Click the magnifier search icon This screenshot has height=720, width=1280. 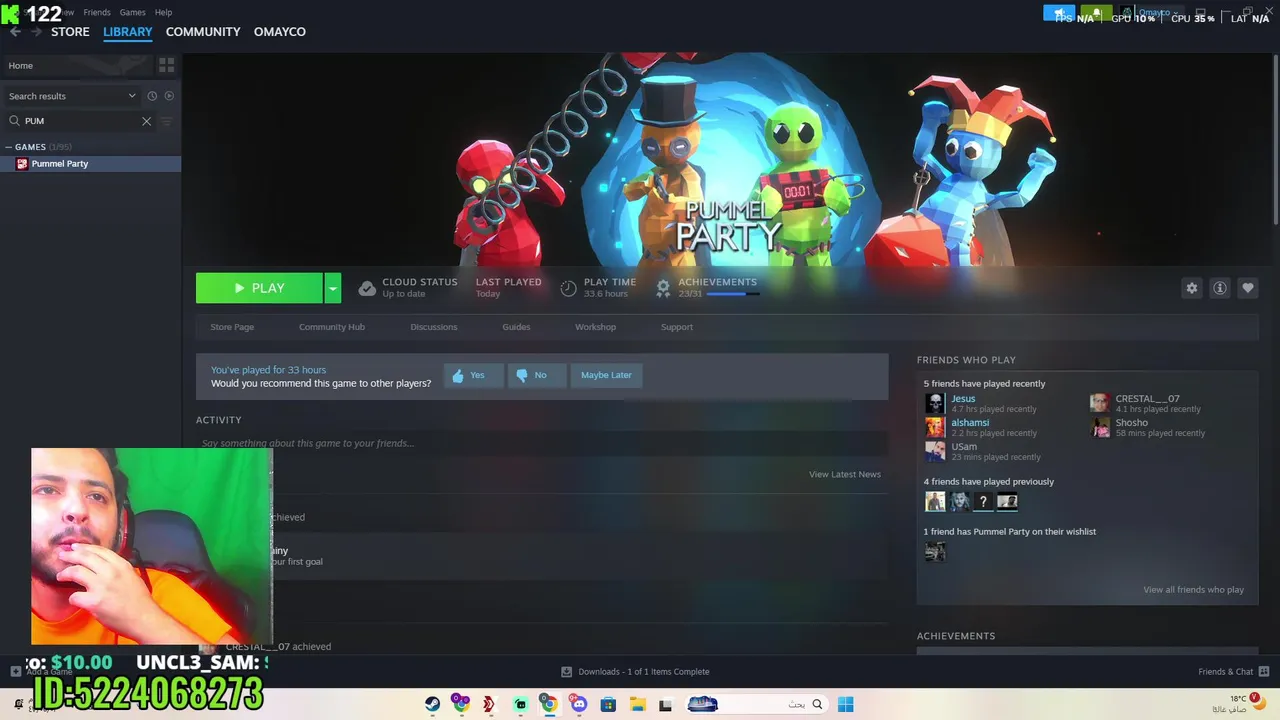coord(14,121)
